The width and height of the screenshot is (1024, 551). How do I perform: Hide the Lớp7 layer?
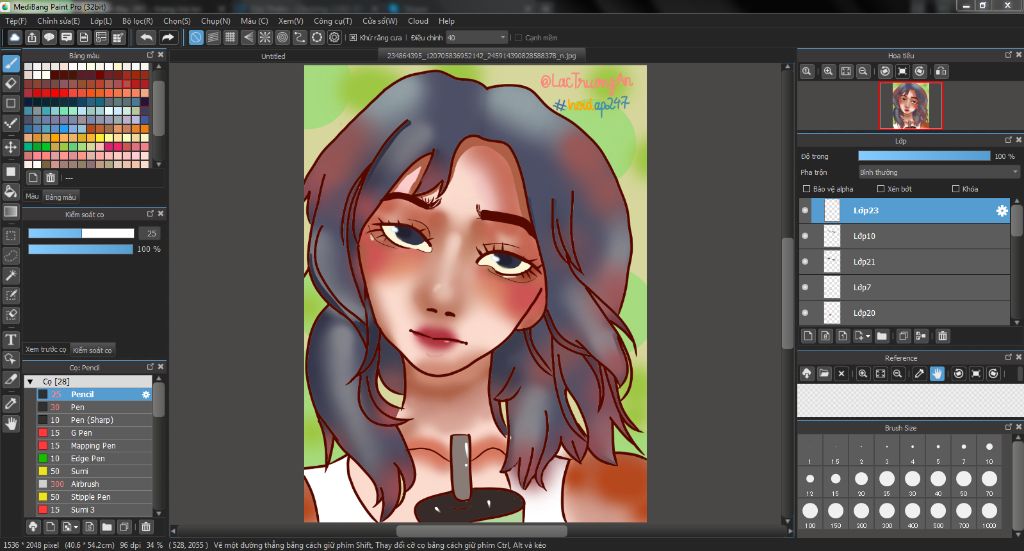(805, 287)
